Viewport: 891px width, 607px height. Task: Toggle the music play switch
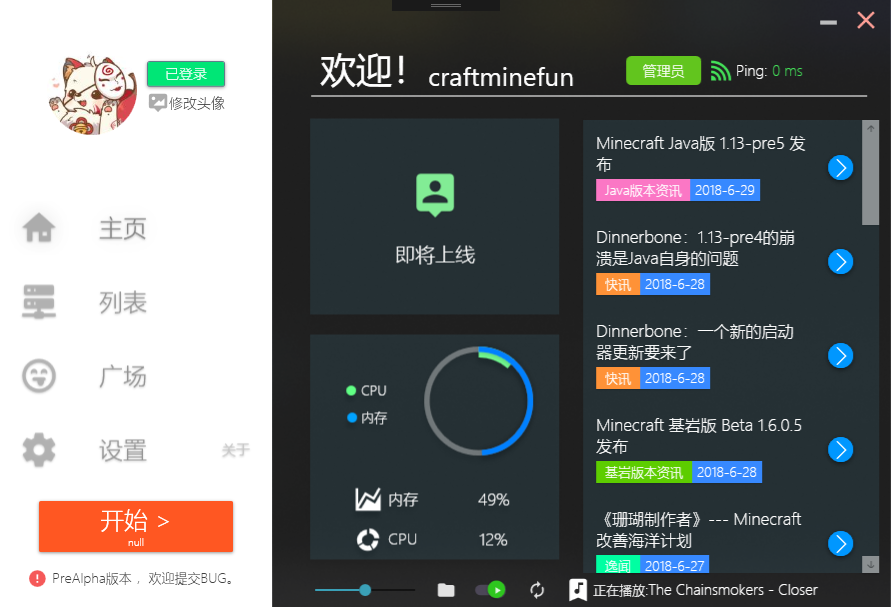(490, 590)
